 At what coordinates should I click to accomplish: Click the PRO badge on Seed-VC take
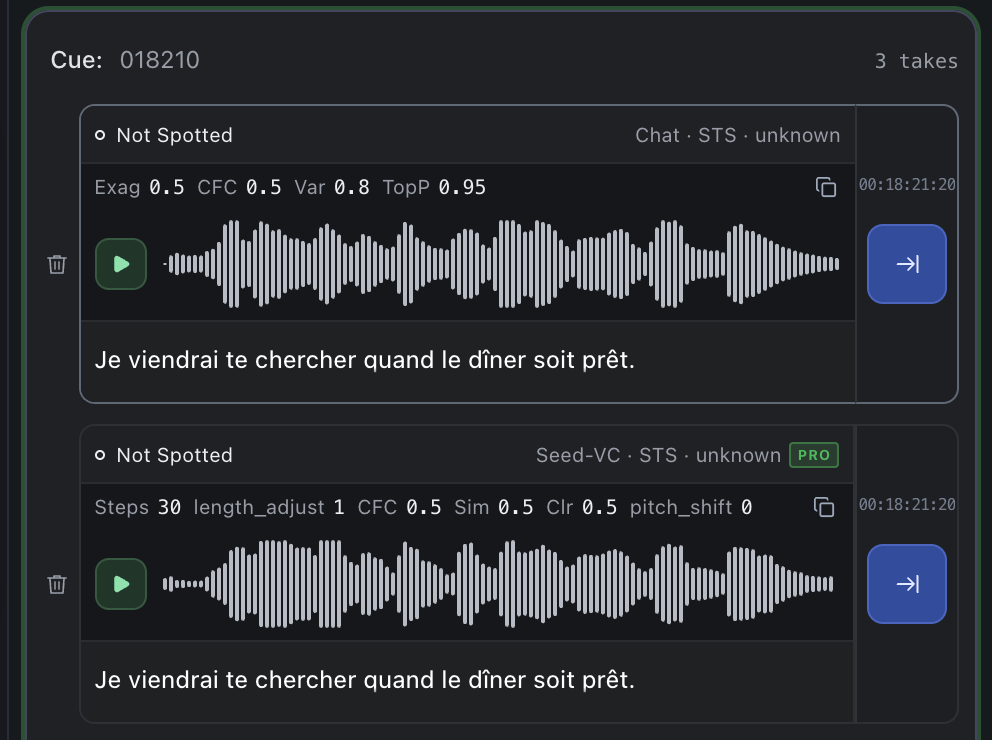[x=814, y=455]
